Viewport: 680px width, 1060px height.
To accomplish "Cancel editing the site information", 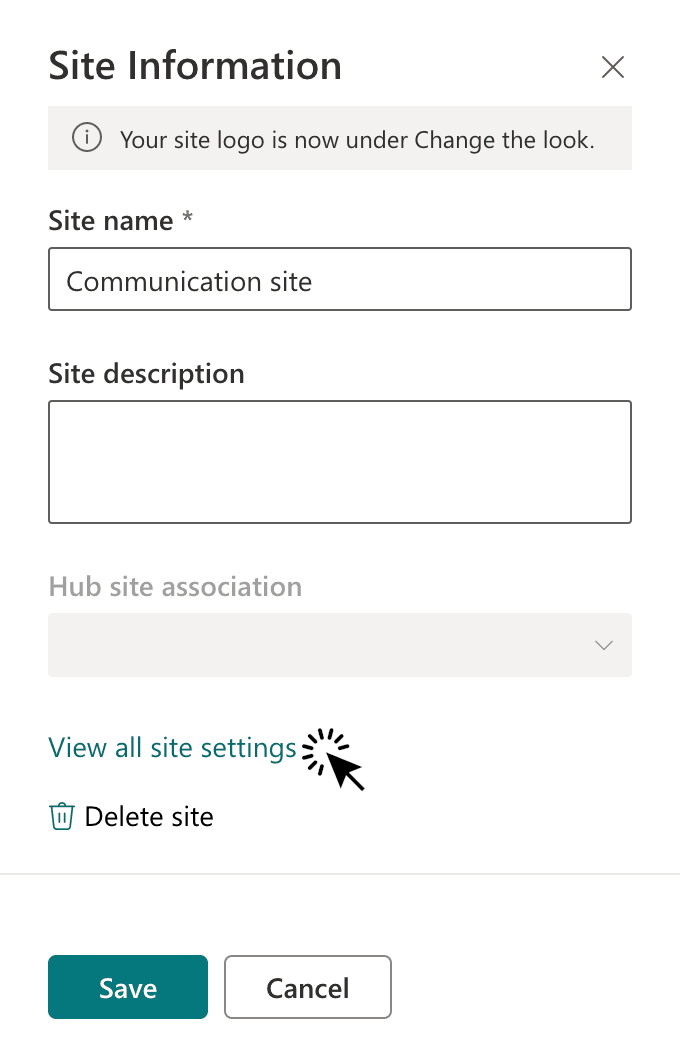I will (308, 987).
